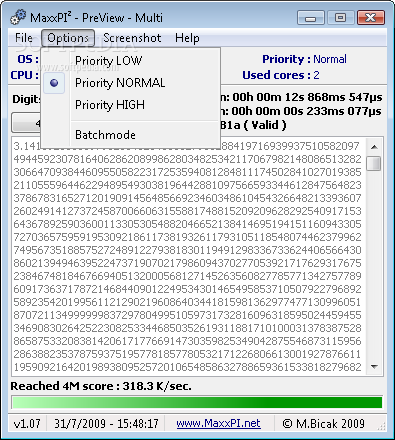395x440 pixels.
Task: Close the Options menu
Action: (68, 38)
